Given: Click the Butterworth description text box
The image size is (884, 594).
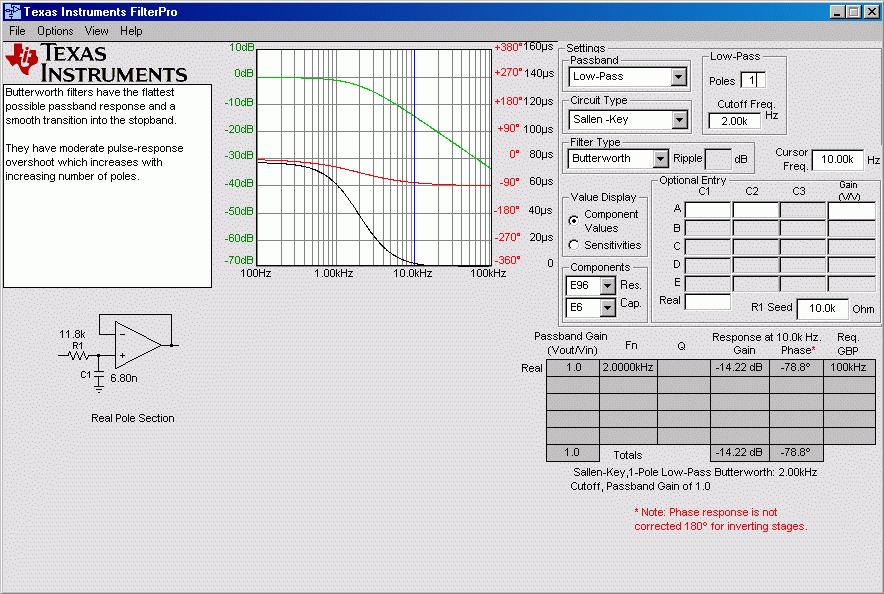Looking at the screenshot, I should 108,186.
